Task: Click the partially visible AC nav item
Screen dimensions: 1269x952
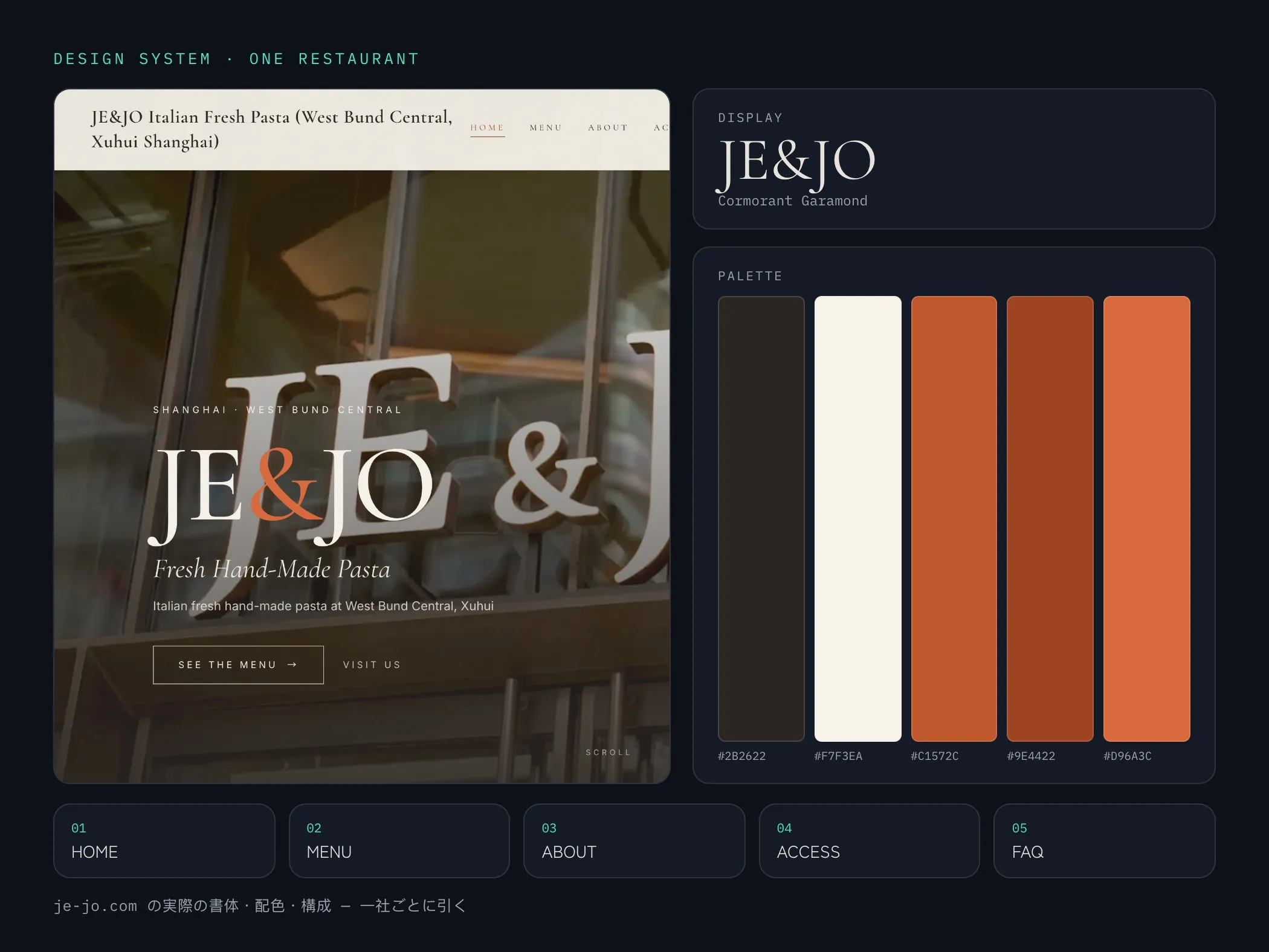Action: 661,128
